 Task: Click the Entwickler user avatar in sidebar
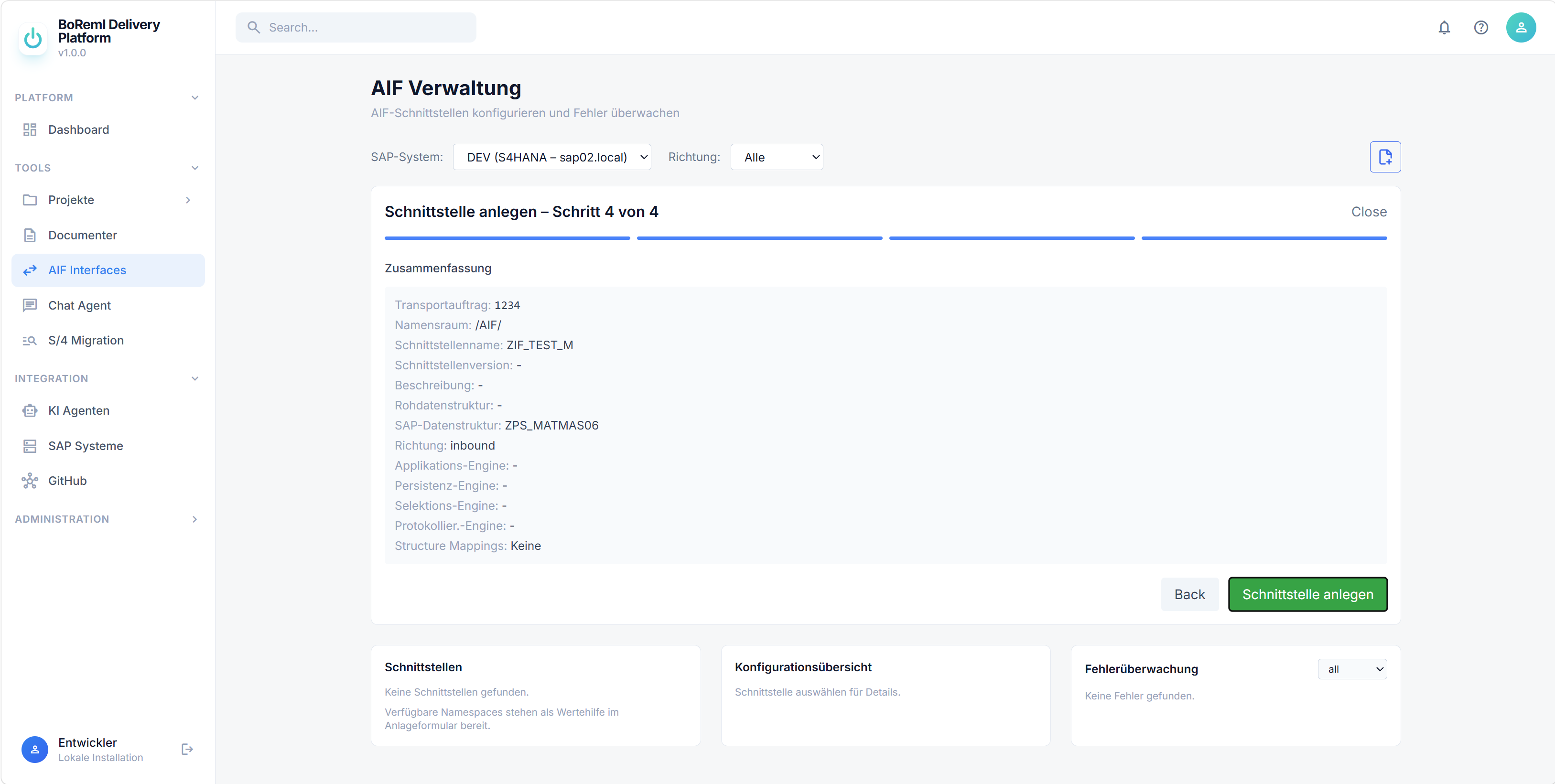(x=34, y=749)
